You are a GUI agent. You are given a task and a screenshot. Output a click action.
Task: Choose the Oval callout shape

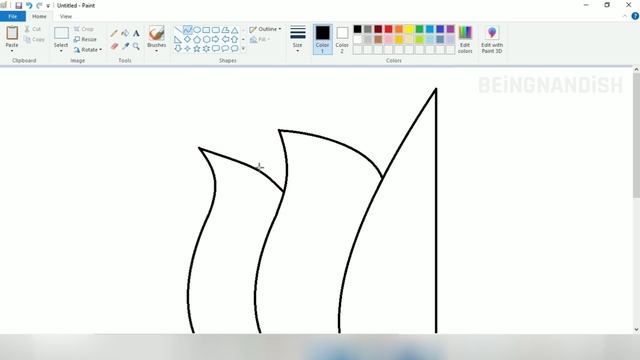(225, 49)
